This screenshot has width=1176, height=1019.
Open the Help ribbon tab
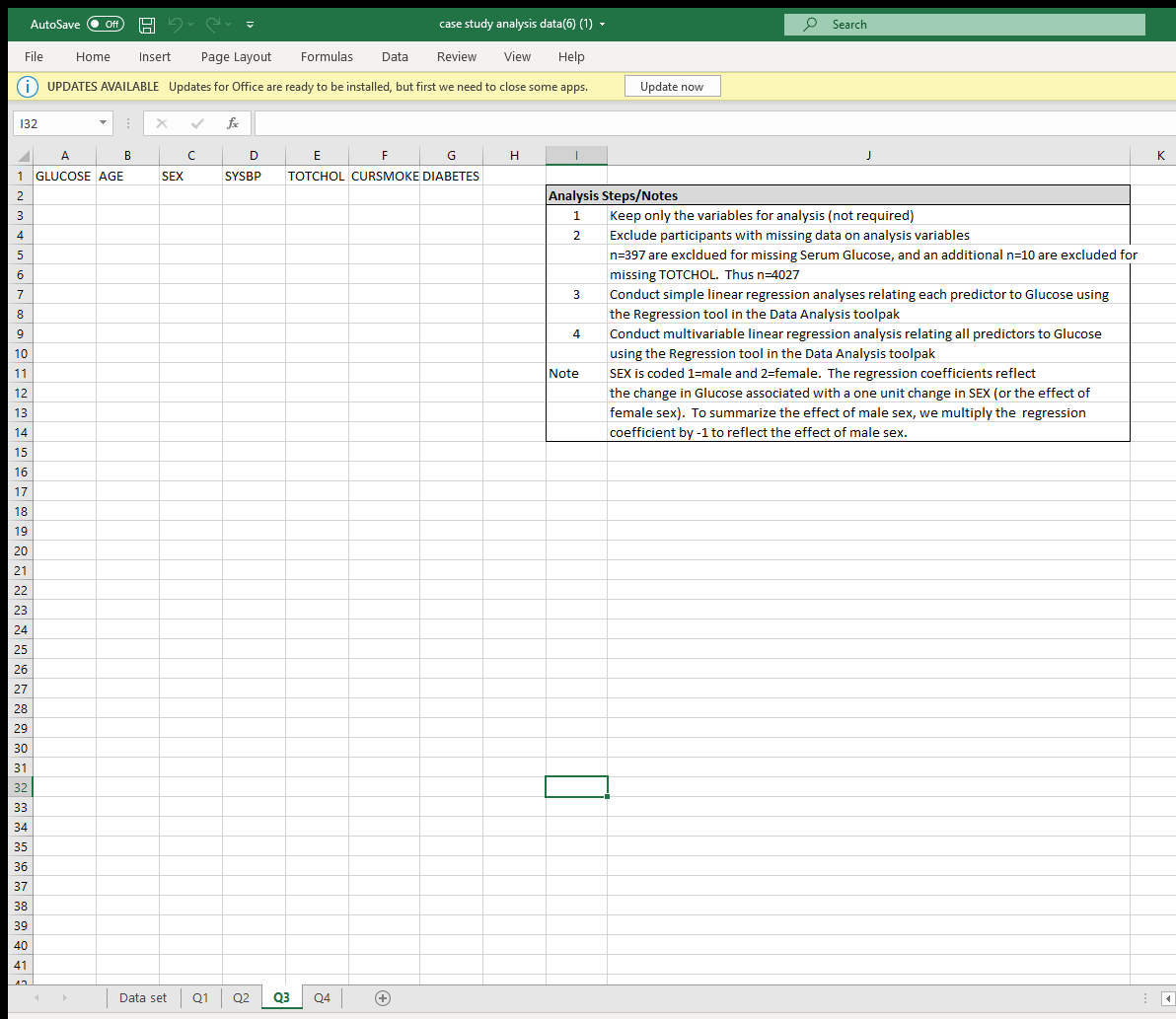click(x=571, y=57)
